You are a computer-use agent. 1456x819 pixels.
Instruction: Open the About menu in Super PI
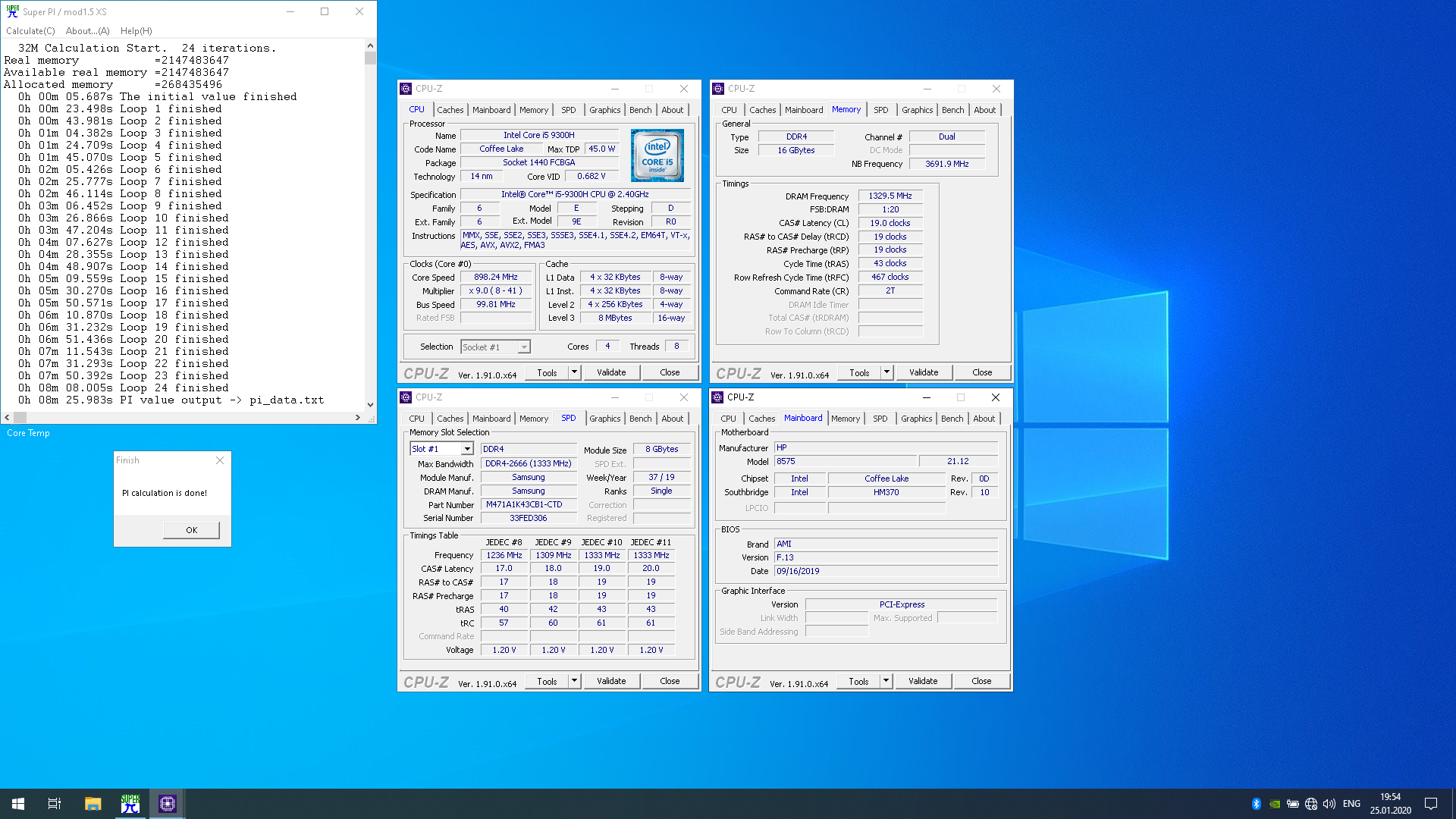click(87, 31)
